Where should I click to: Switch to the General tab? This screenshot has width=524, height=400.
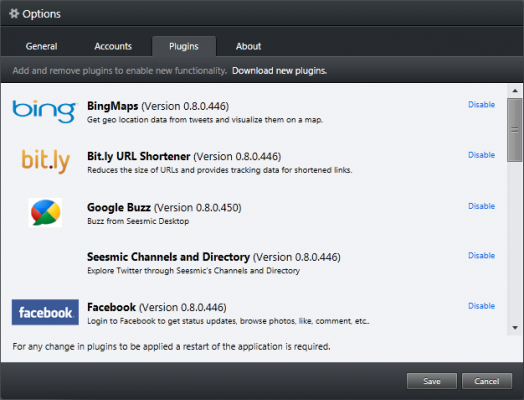[41, 46]
